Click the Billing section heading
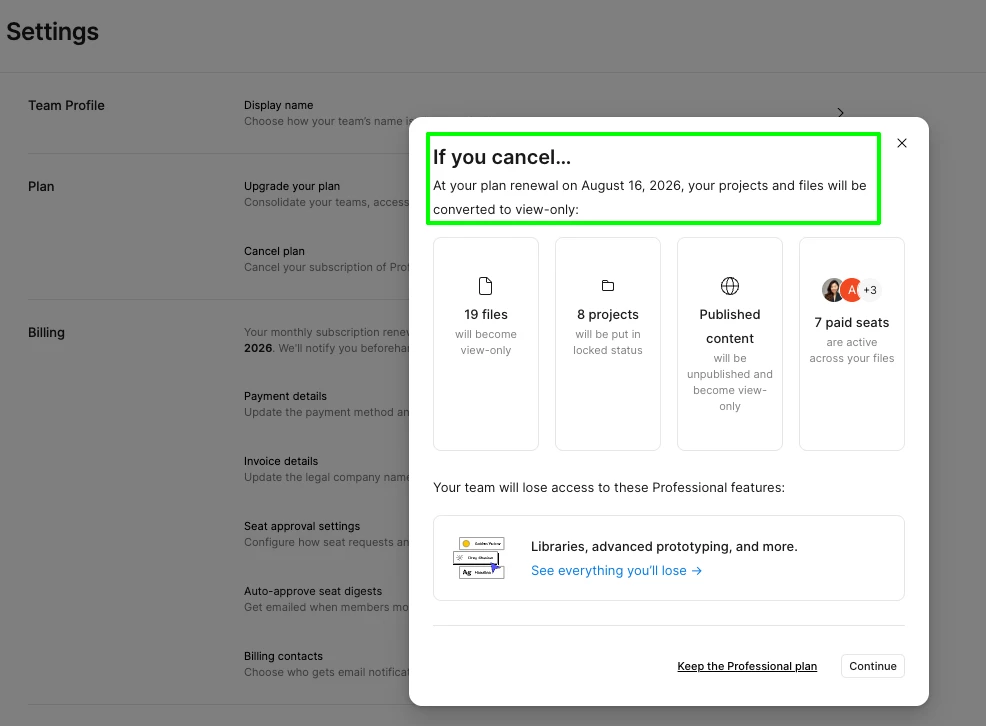986x726 pixels. click(x=46, y=333)
